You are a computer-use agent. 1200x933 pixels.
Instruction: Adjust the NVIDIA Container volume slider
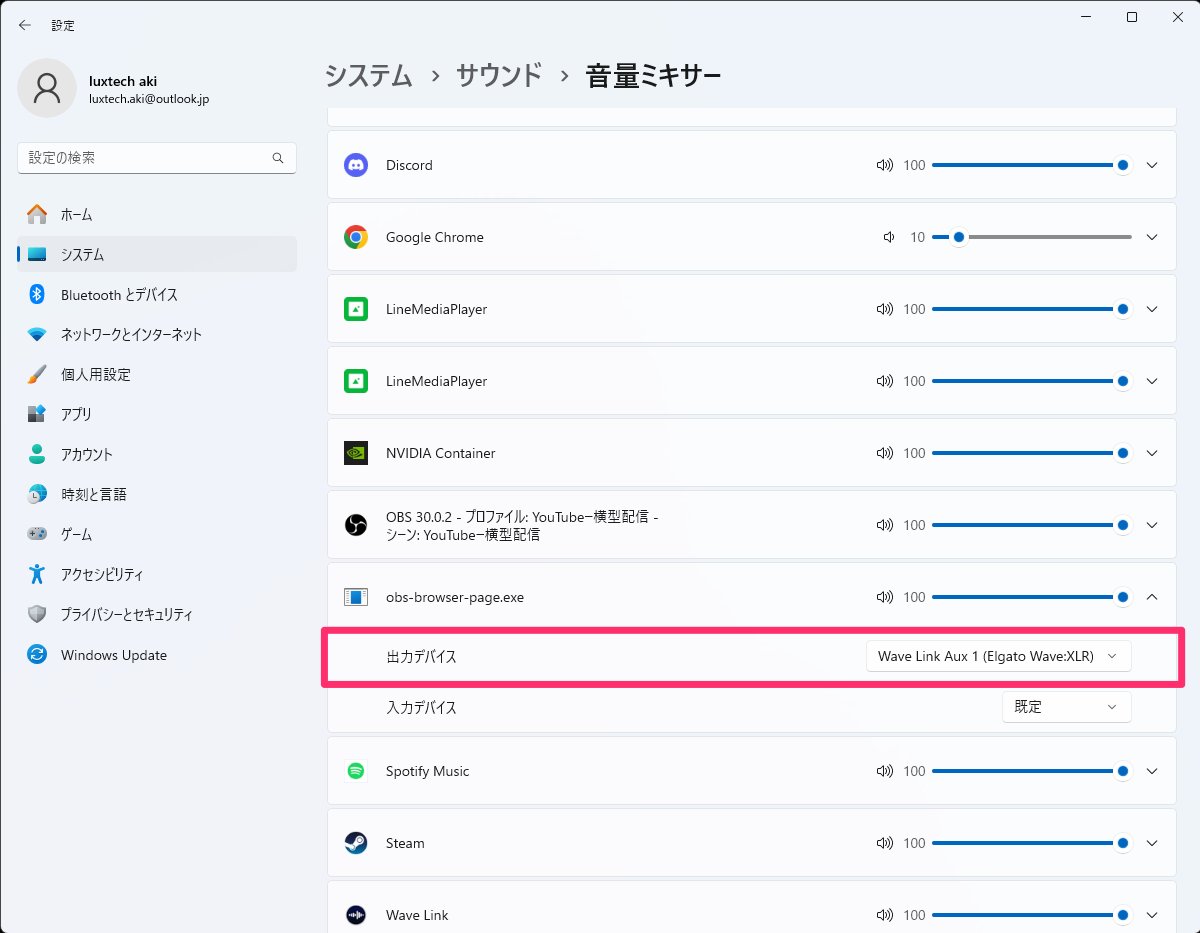pos(1032,453)
